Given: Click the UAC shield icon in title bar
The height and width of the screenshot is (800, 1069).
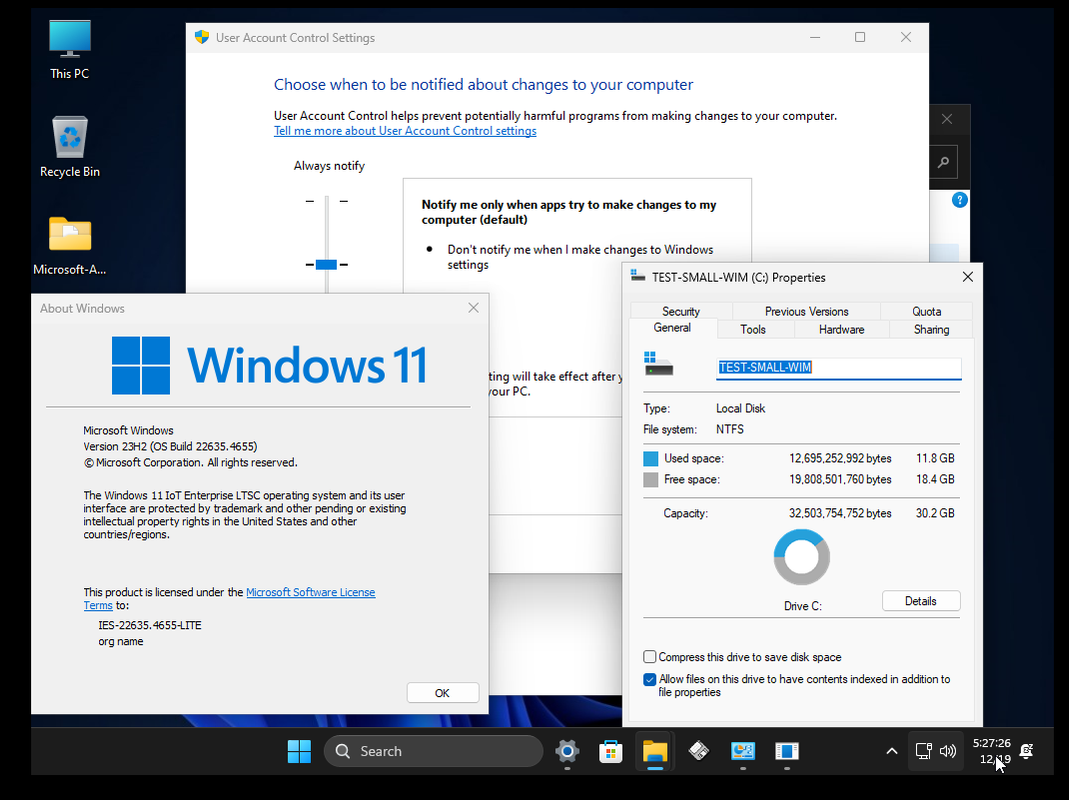Looking at the screenshot, I should pyautogui.click(x=201, y=38).
